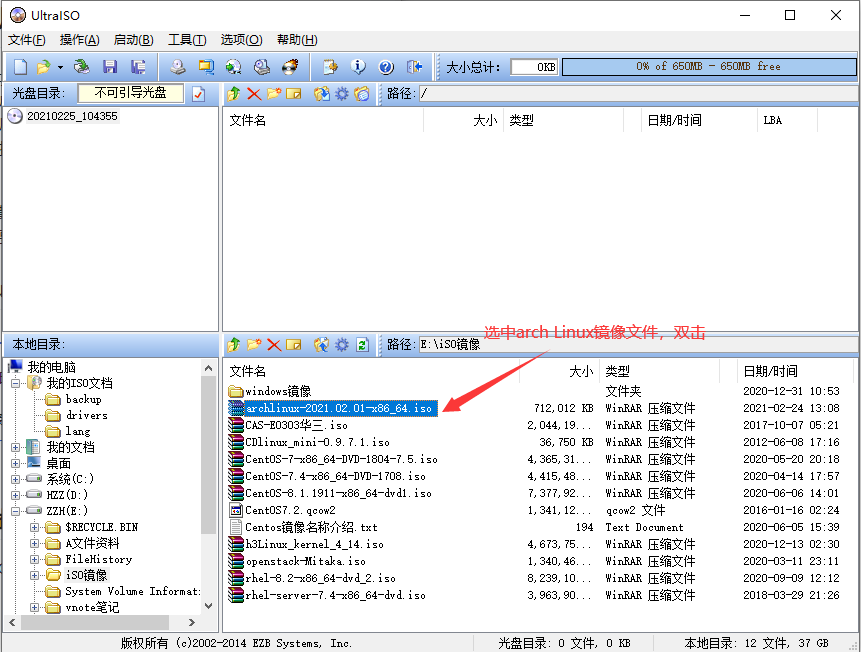
Task: Click the Open CD/DVD icon with green arrow
Action: 82,67
